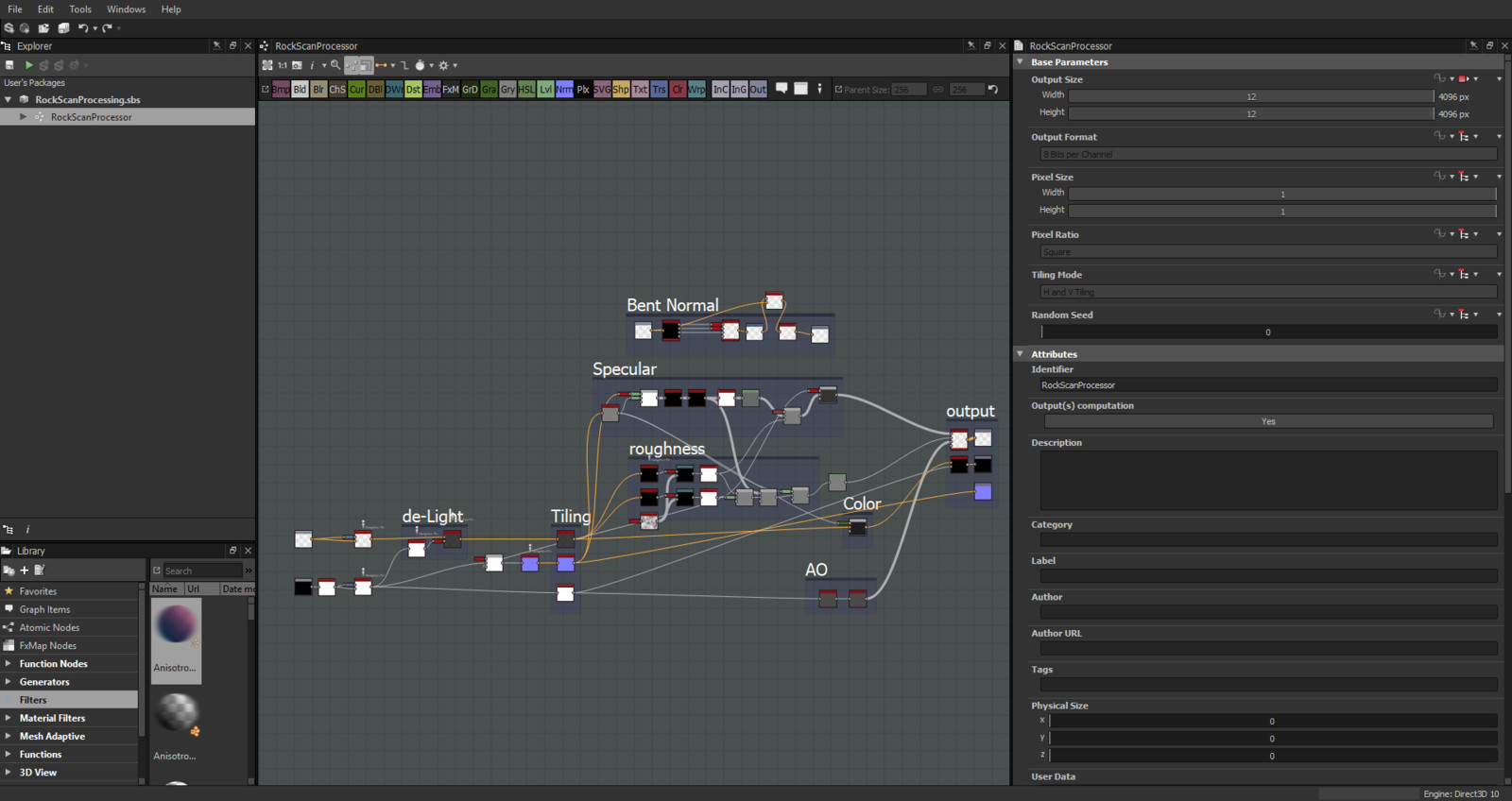Click Output(s) computation Yes button
Screen dimensions: 1512x801
pos(1268,421)
